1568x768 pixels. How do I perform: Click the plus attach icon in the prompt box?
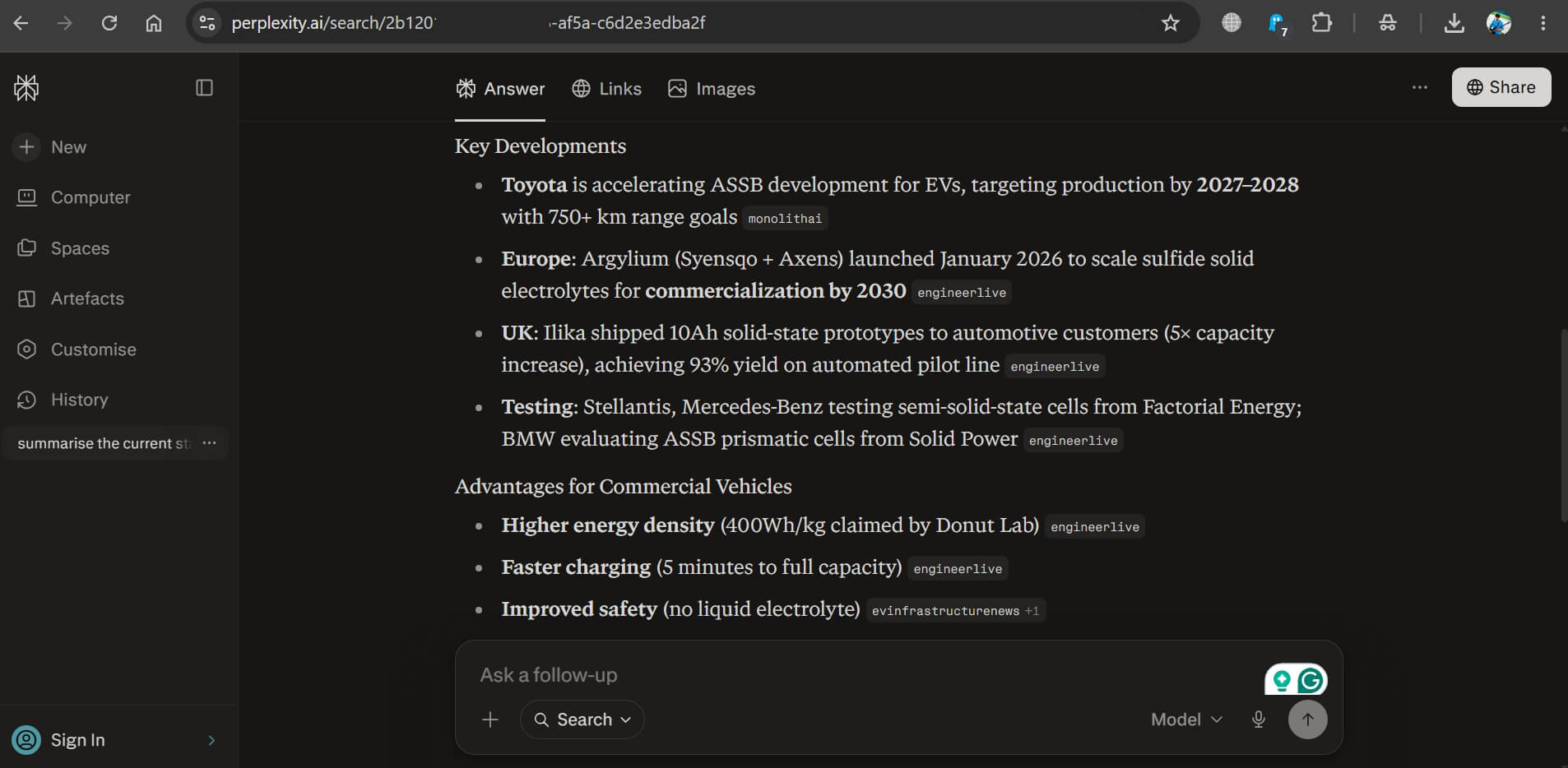(x=490, y=719)
